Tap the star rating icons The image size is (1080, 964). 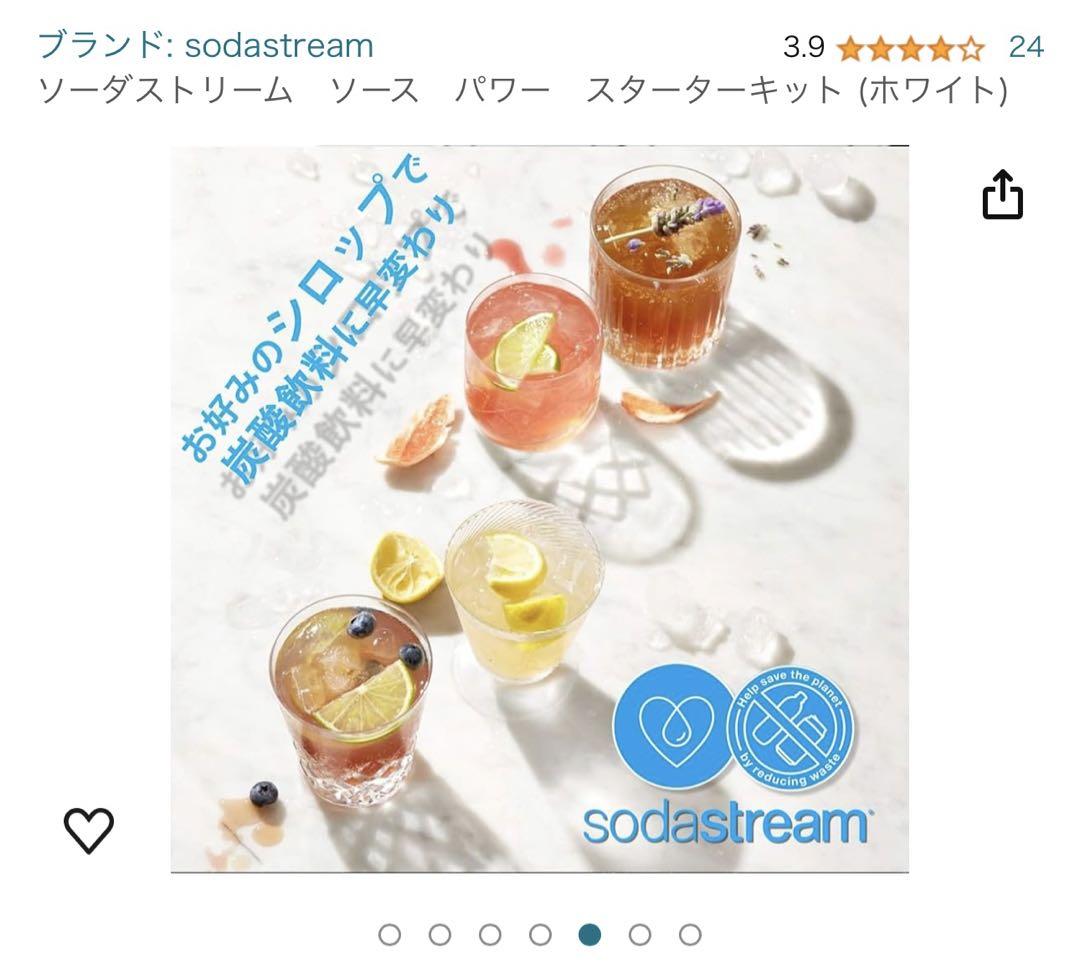coord(911,49)
